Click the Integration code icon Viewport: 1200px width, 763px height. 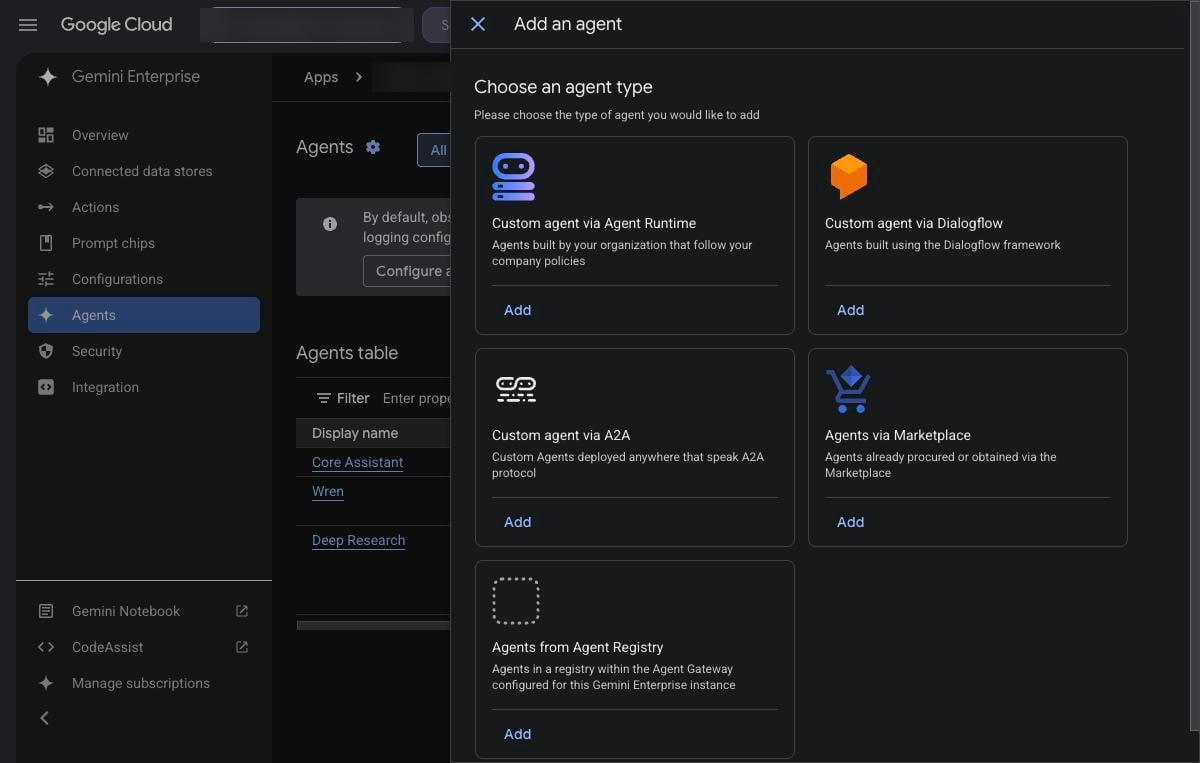click(x=46, y=387)
